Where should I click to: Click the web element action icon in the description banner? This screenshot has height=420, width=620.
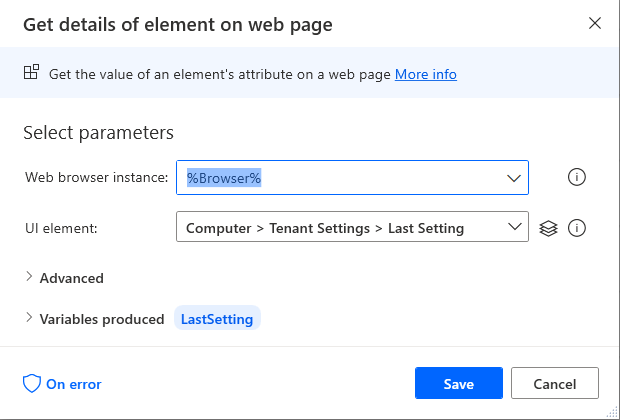click(31, 73)
